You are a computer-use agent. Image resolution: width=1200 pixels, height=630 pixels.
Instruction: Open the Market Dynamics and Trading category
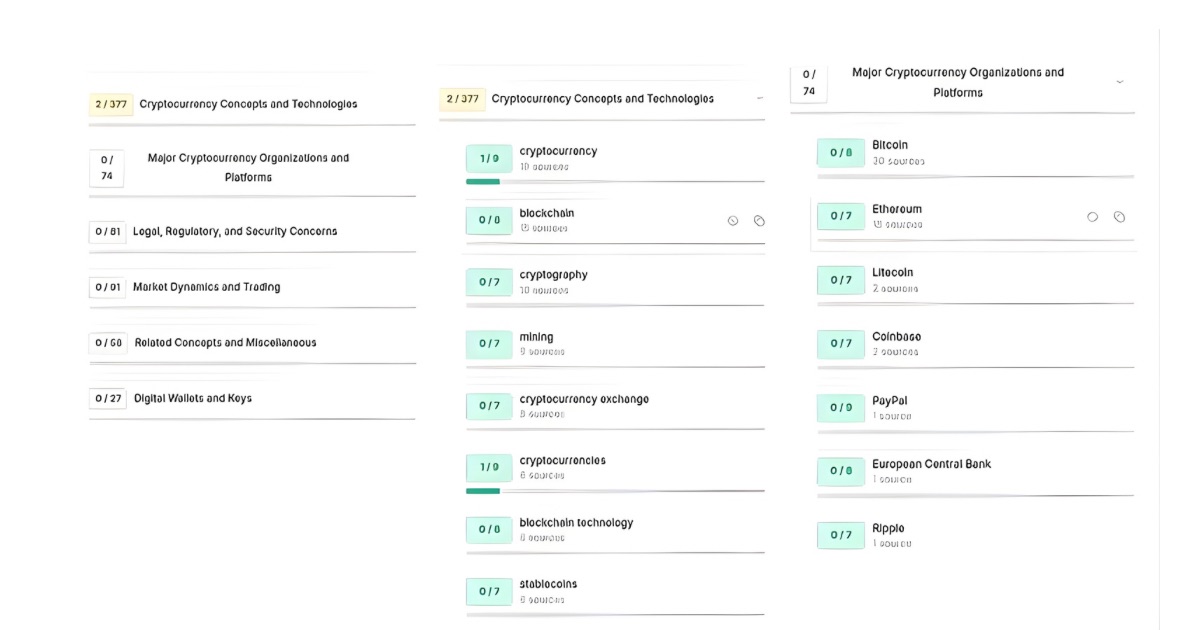coord(206,287)
